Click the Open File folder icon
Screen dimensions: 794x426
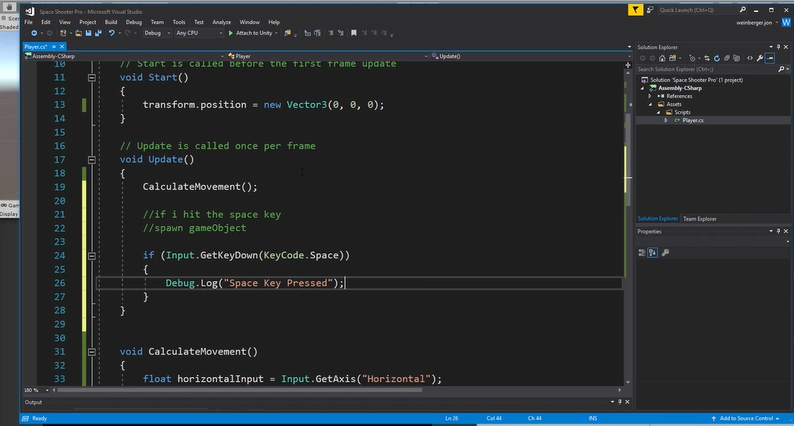[78, 33]
